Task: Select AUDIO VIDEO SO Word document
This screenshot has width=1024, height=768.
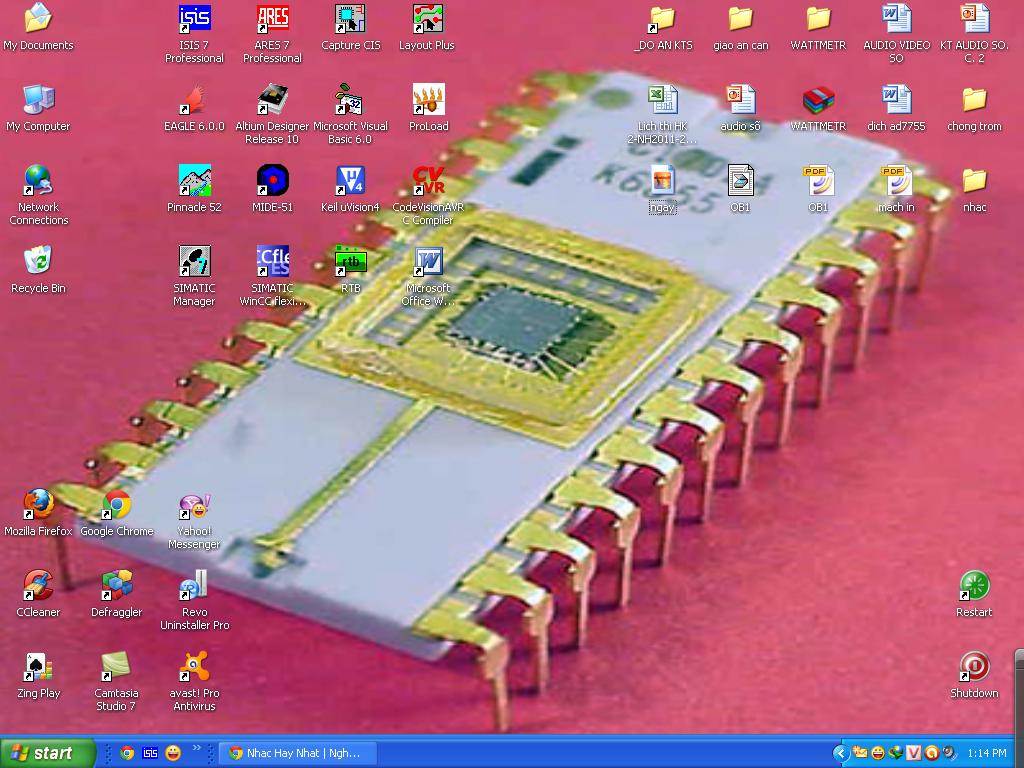Action: pos(897,18)
